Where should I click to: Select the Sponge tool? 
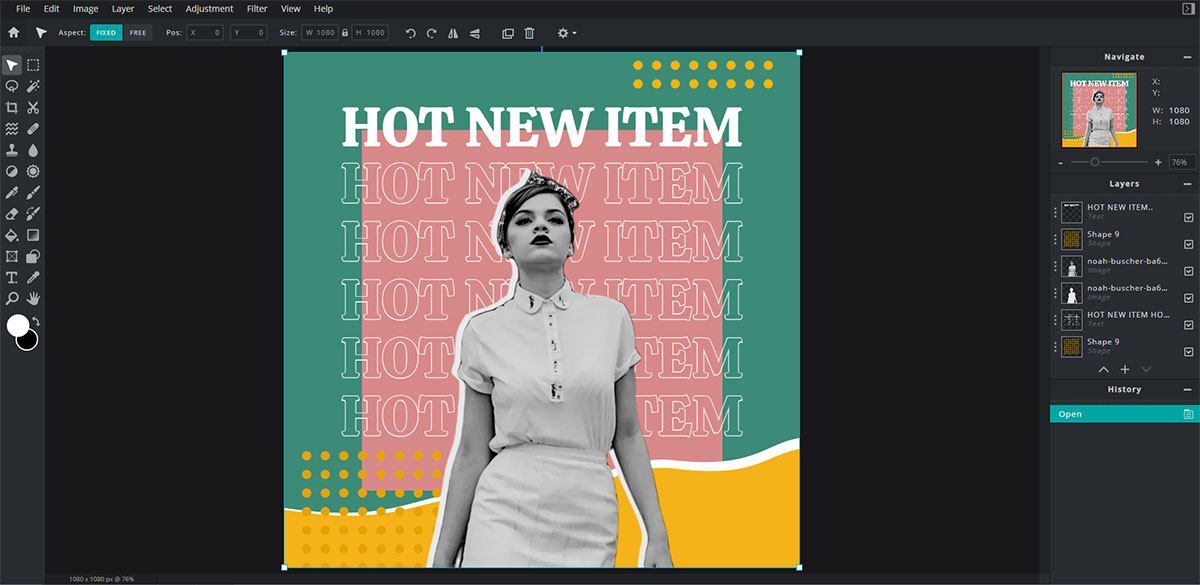33,171
